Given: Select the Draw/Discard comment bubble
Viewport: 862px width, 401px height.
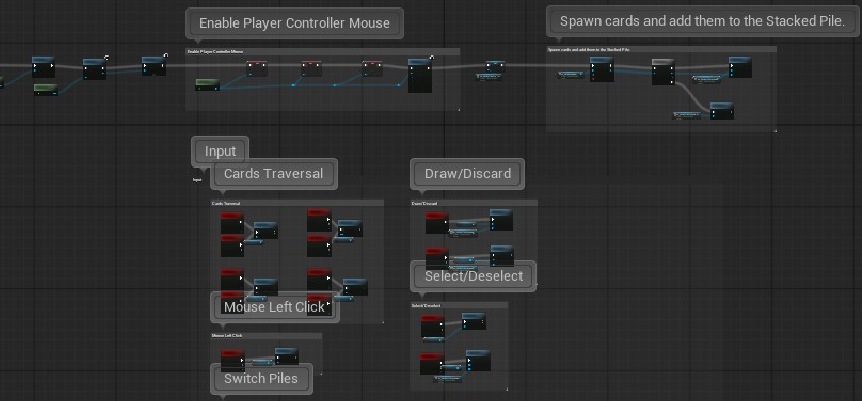Looking at the screenshot, I should [x=467, y=174].
